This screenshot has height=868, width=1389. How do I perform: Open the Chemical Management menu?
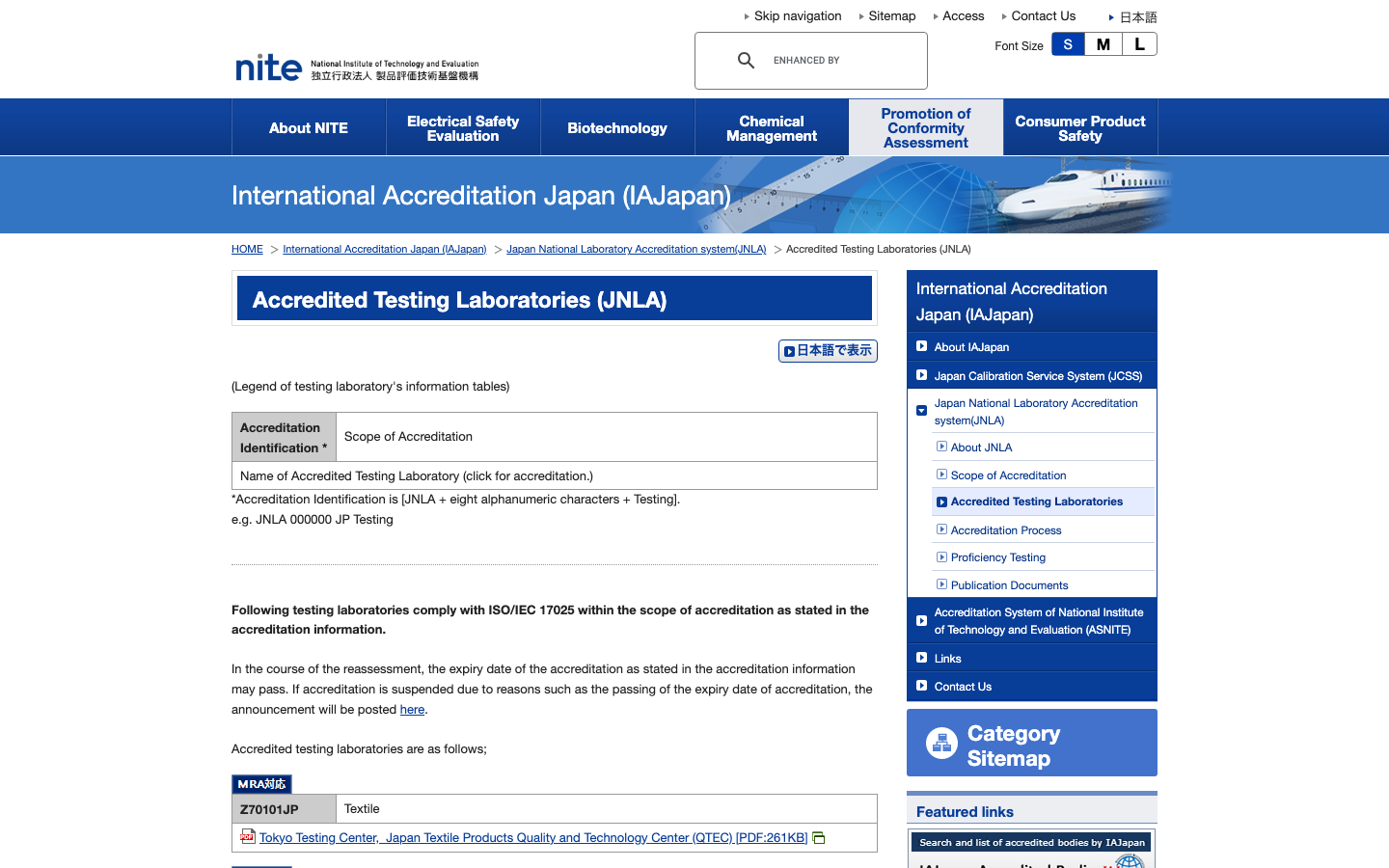click(772, 127)
